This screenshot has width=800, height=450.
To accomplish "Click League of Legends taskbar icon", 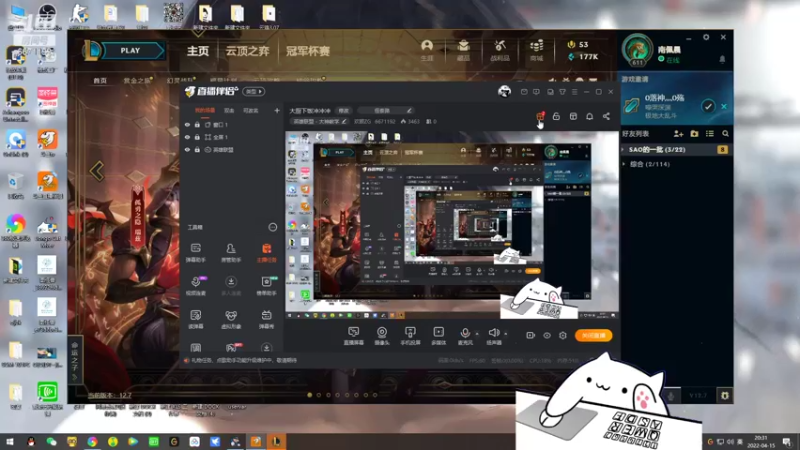I will tap(277, 442).
